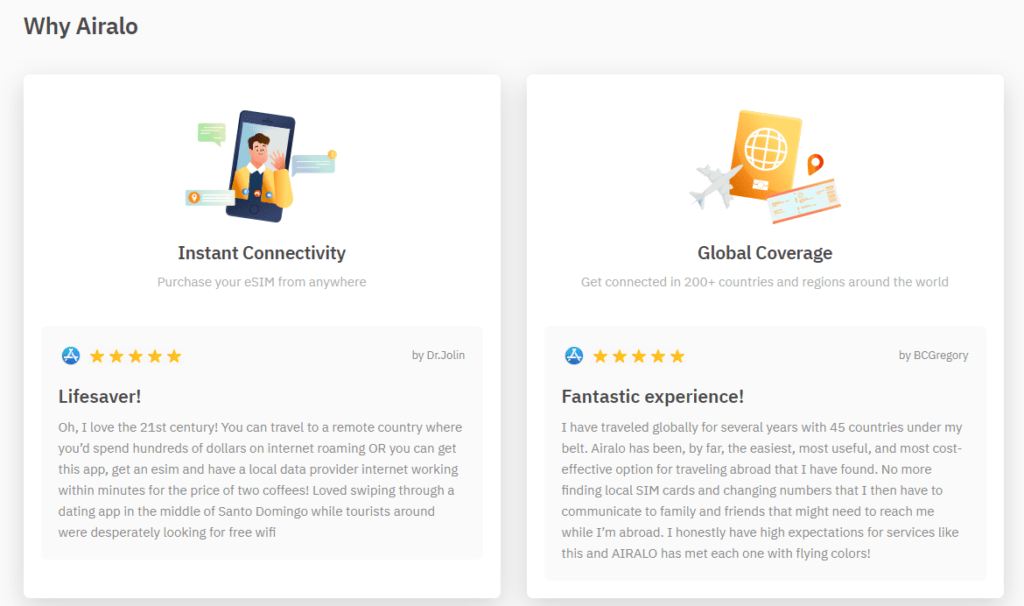The width and height of the screenshot is (1024, 606).
Task: Click the App Store icon beside Dr.Jolin's review
Action: tap(71, 355)
